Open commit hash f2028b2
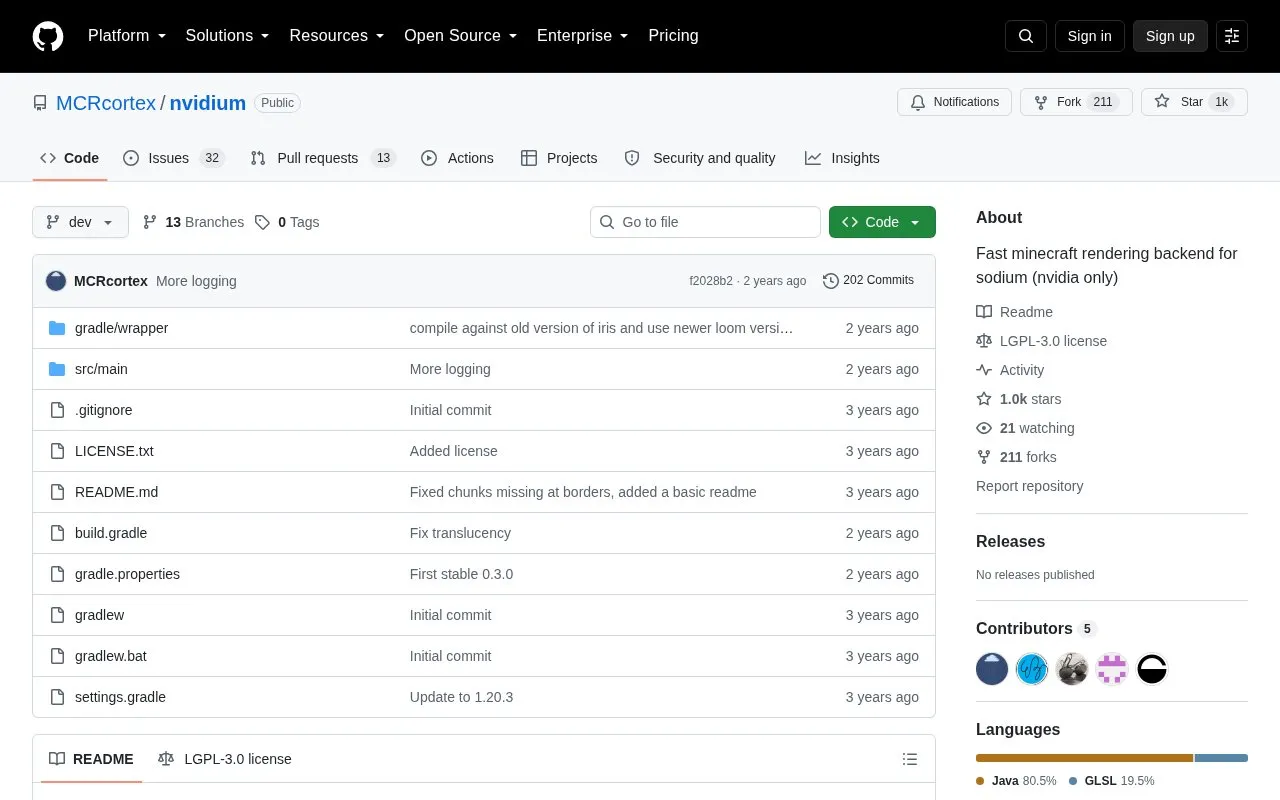 [x=711, y=281]
